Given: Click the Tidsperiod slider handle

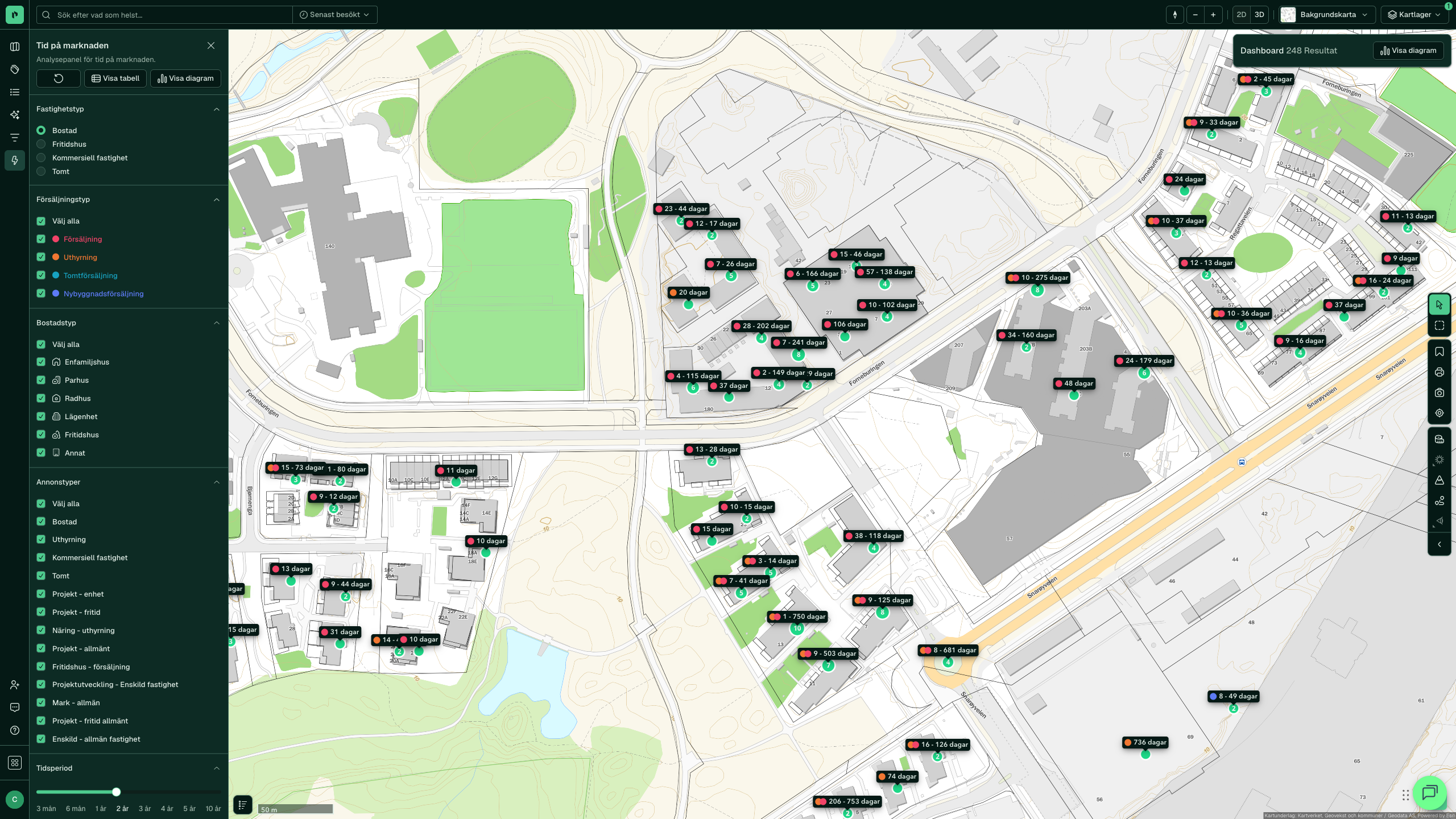Looking at the screenshot, I should (117, 792).
